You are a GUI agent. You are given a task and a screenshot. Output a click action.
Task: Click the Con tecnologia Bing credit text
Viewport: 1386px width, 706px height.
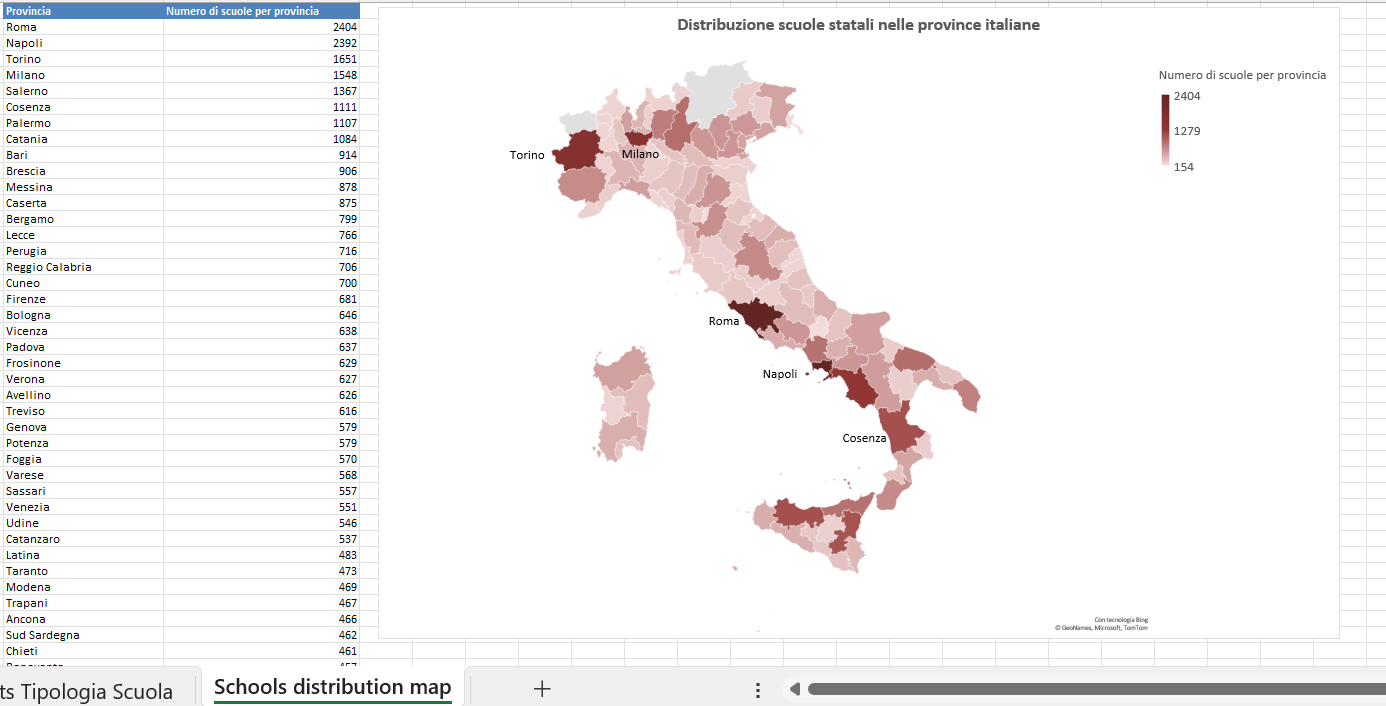1120,618
